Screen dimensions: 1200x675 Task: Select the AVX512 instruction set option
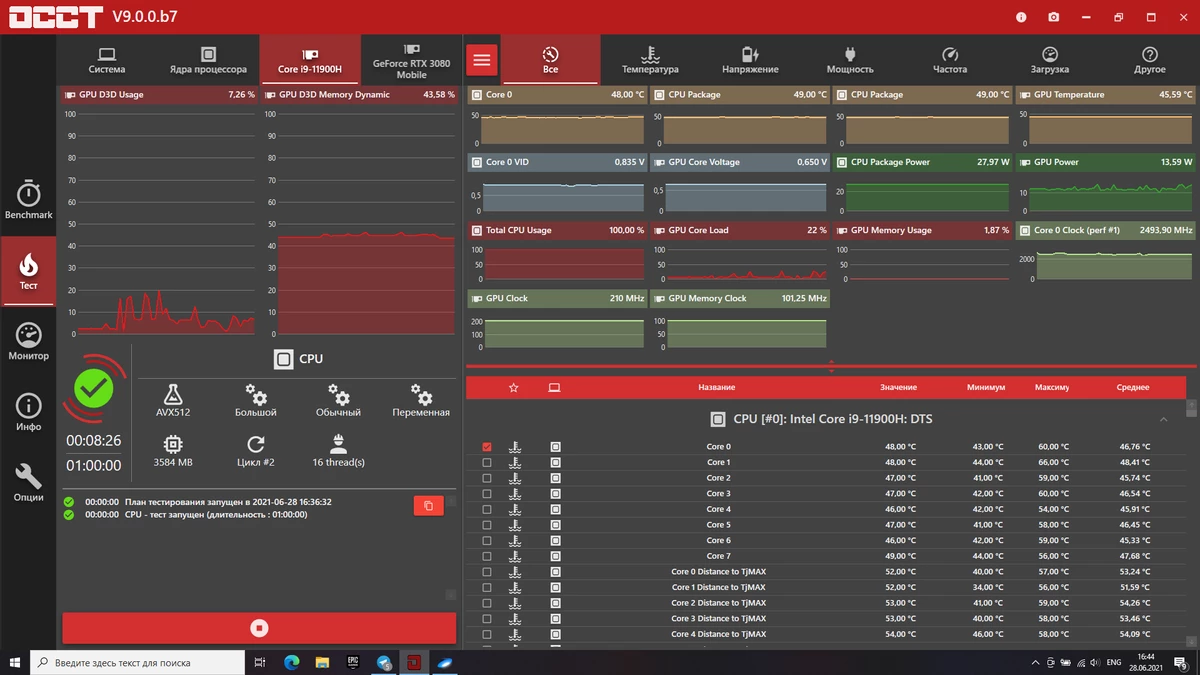[x=173, y=400]
